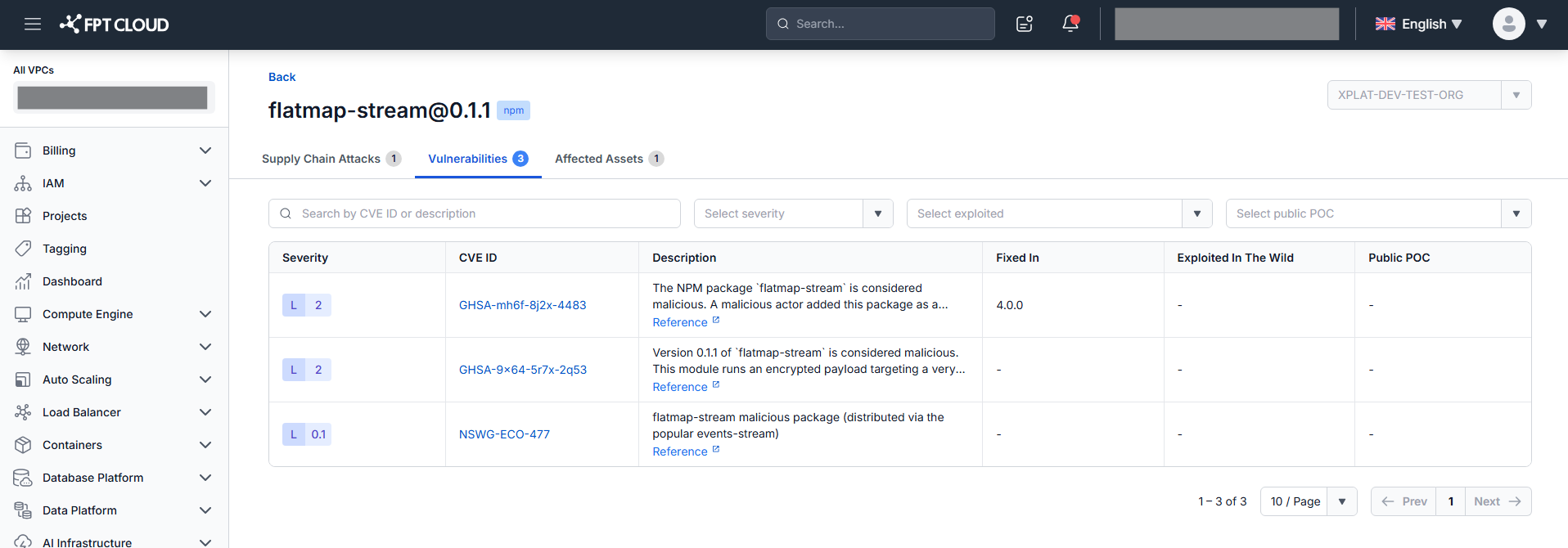Open the notifications bell
The image size is (1568, 548).
(x=1070, y=24)
